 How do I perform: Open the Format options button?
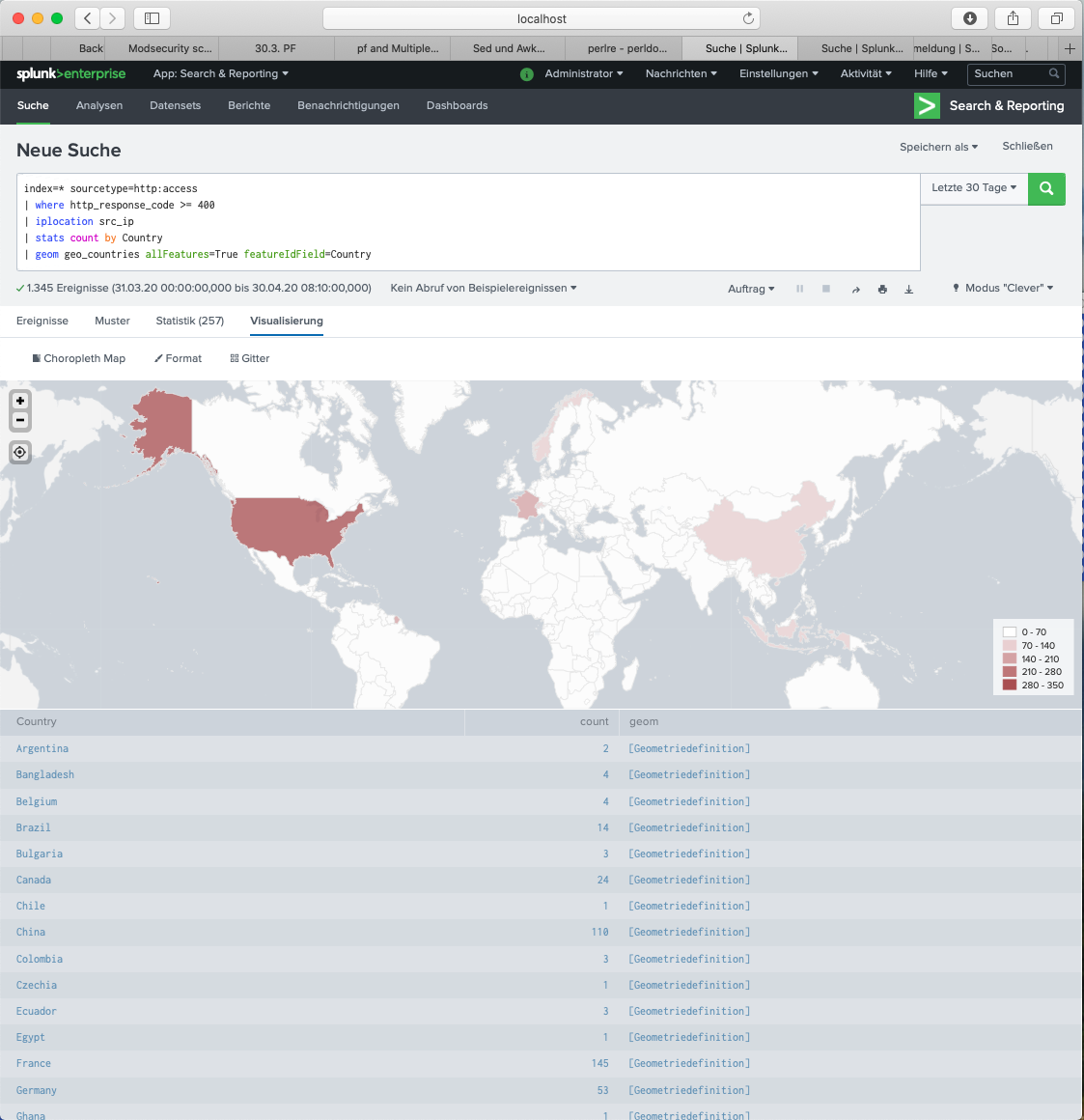179,358
